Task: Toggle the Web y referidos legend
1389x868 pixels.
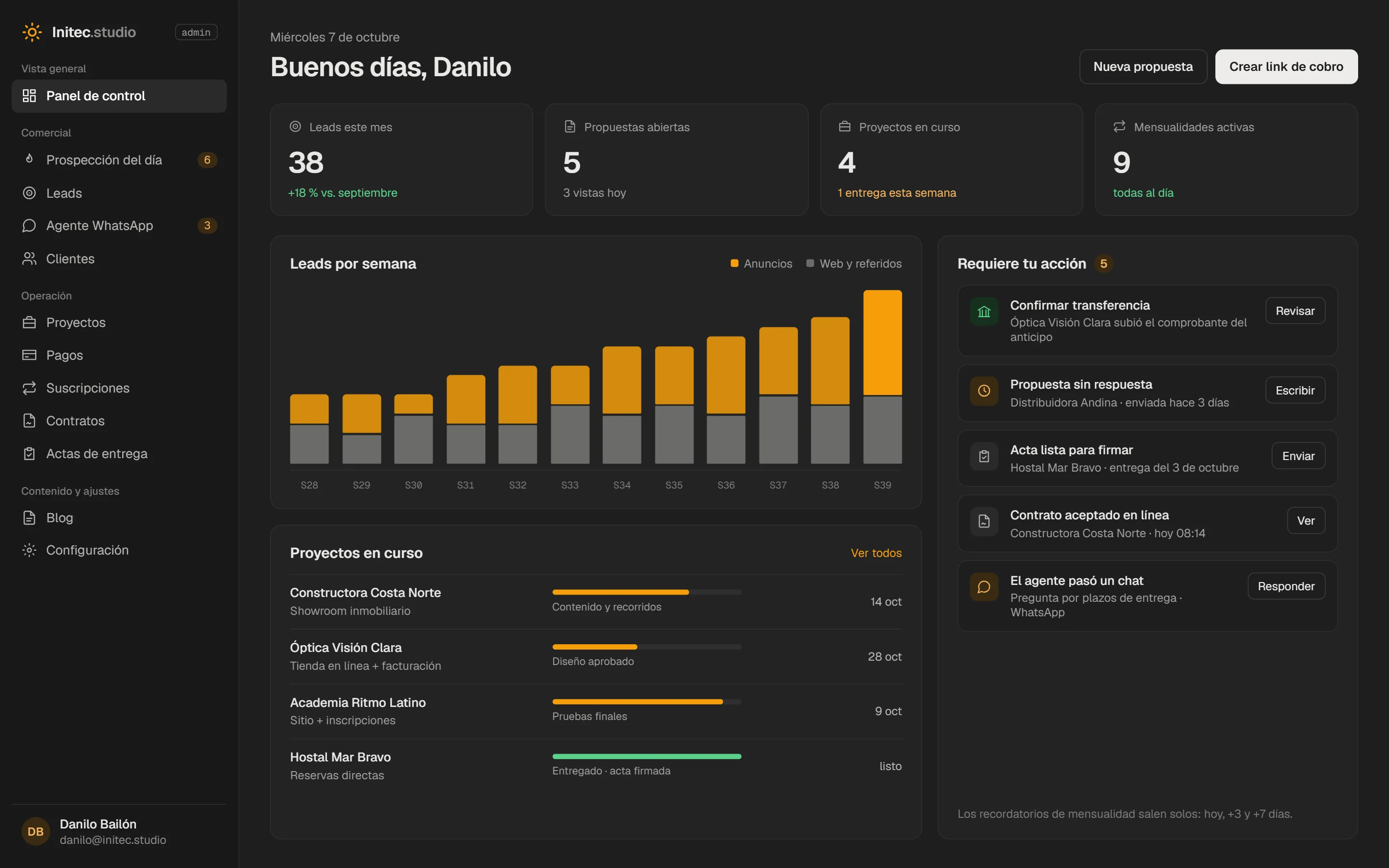Action: 854,263
